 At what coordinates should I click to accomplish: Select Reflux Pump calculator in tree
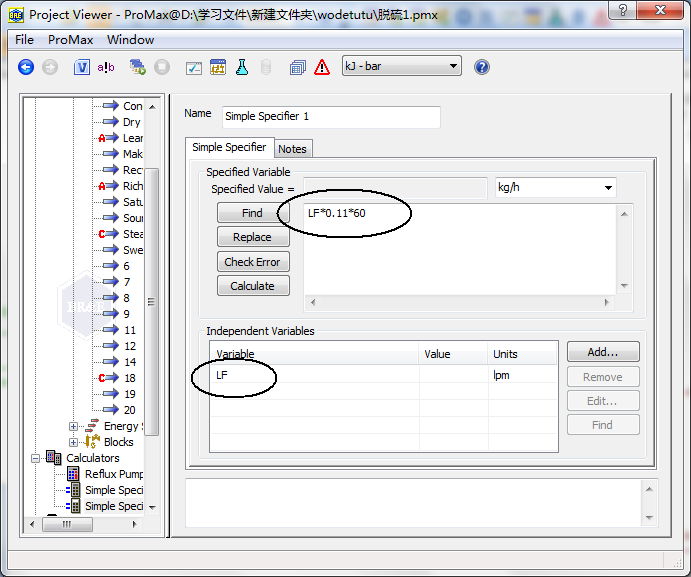(x=114, y=474)
